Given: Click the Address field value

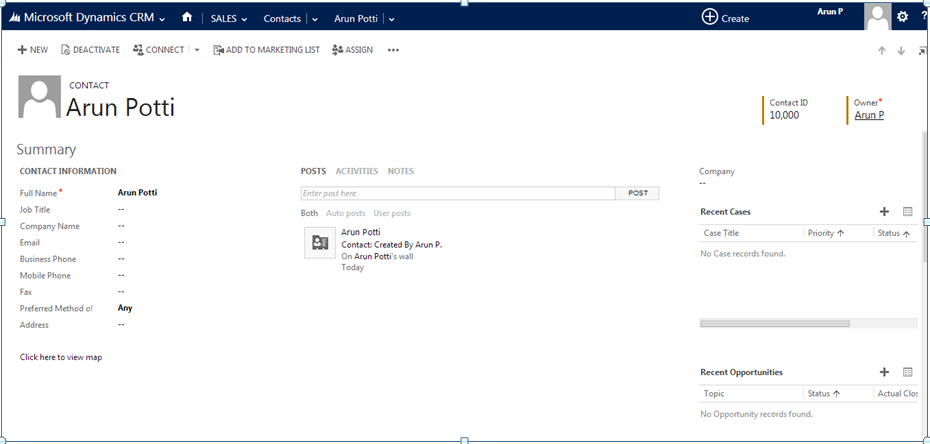Looking at the screenshot, I should point(121,325).
